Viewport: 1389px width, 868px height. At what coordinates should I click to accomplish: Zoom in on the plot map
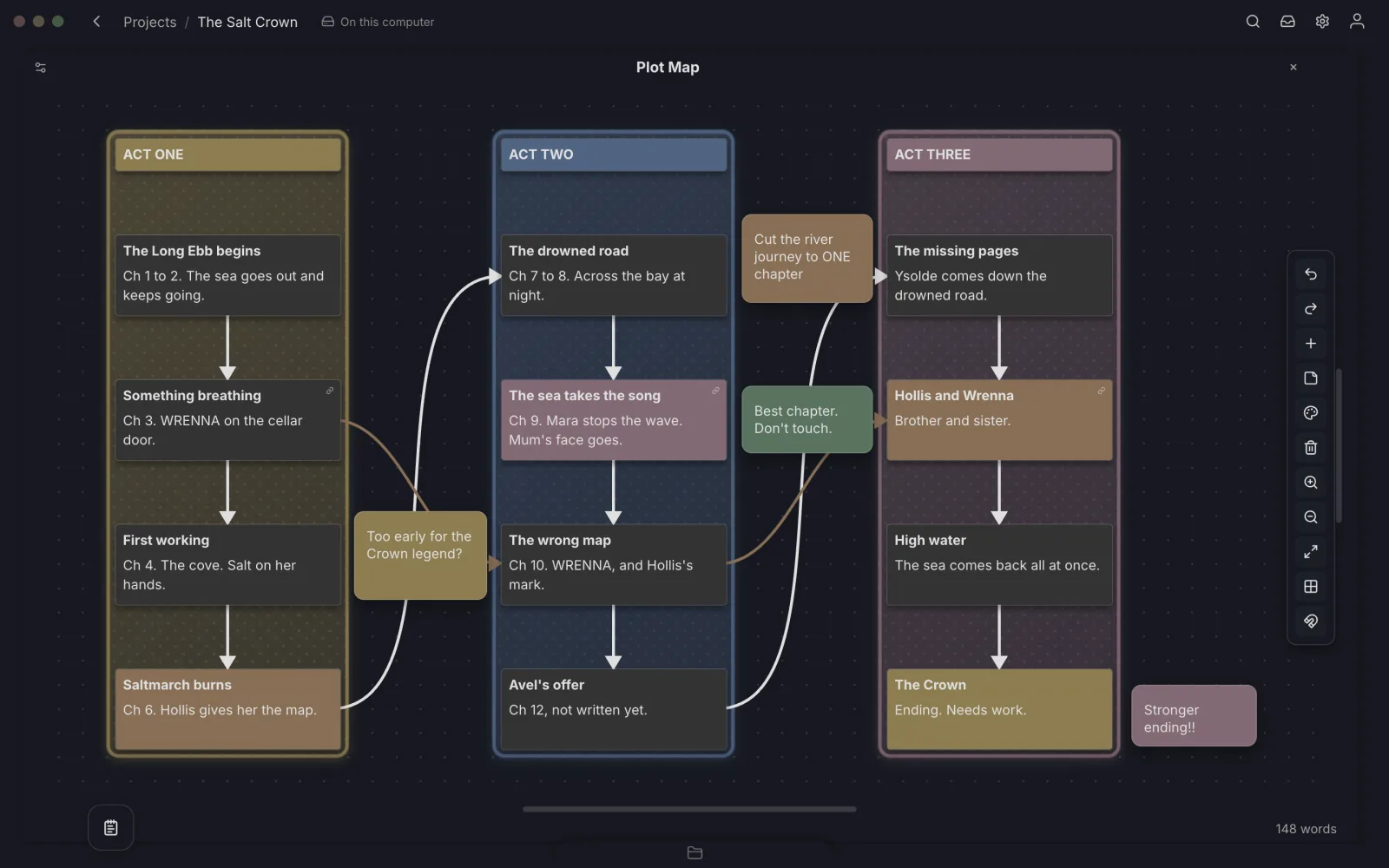tap(1310, 483)
